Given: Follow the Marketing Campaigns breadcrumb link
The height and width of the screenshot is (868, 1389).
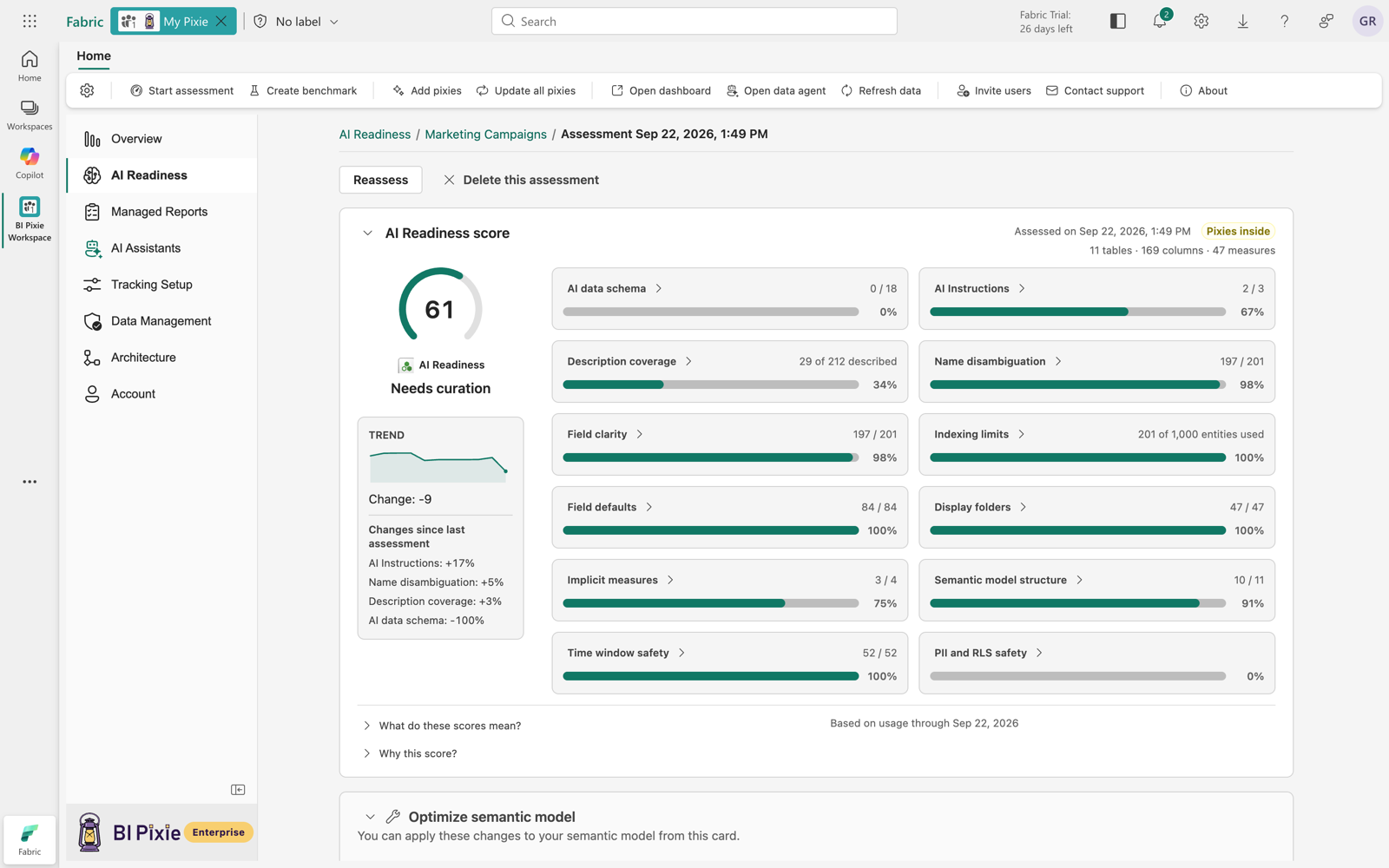Looking at the screenshot, I should click(x=485, y=134).
